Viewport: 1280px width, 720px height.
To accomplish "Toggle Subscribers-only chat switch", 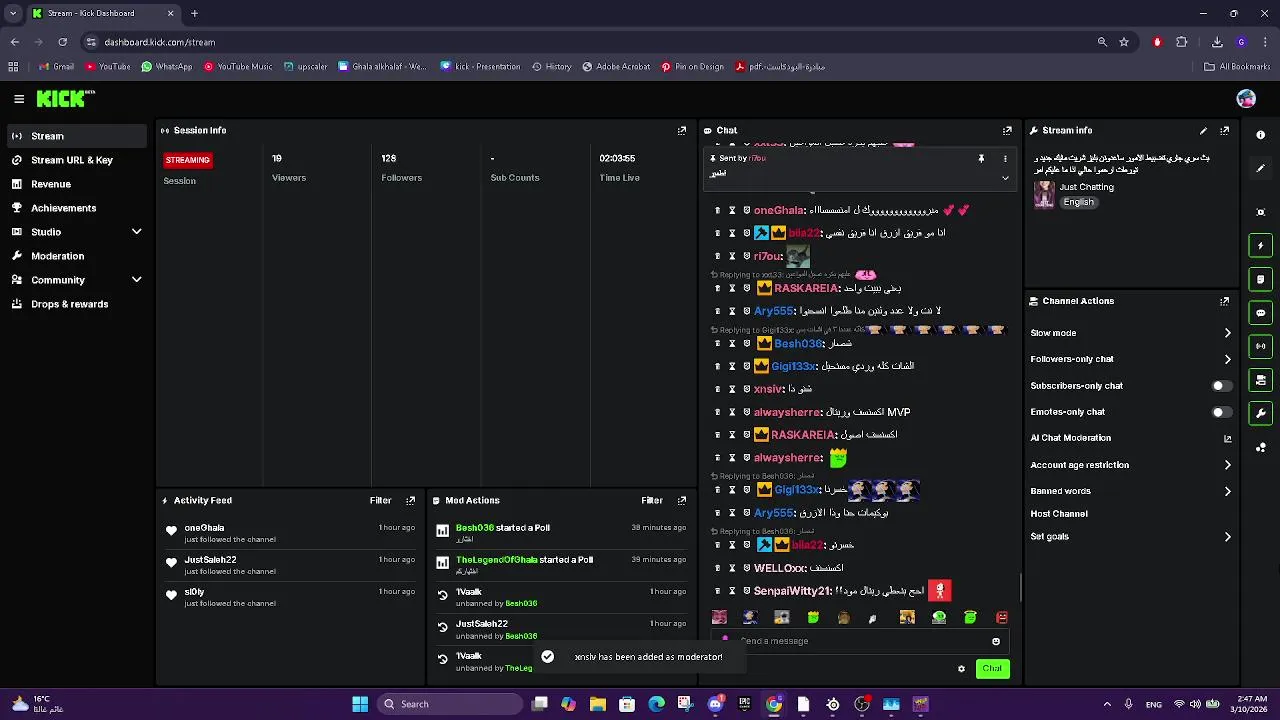I will pos(1220,386).
